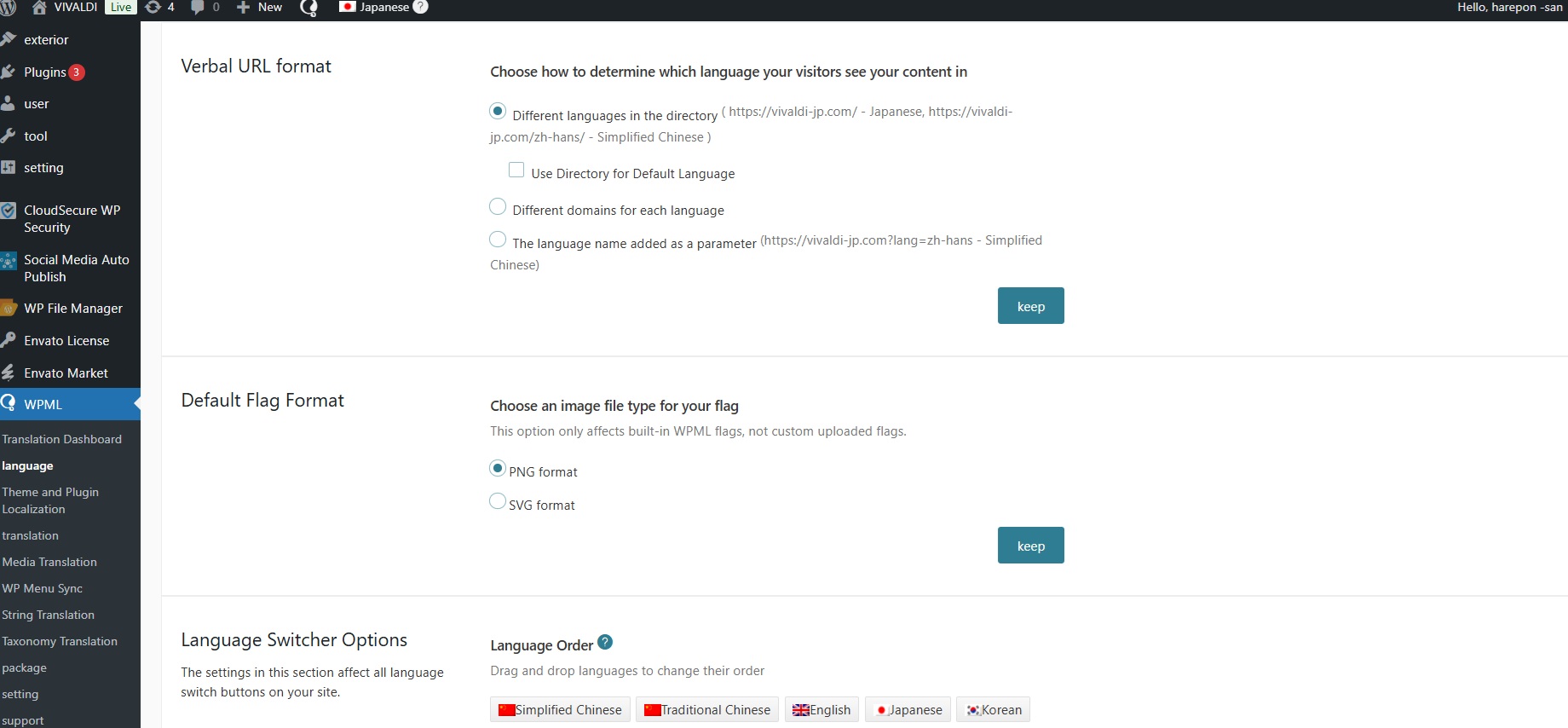Click the CloudSecure WP Security shield icon
1568x728 pixels.
[9, 211]
